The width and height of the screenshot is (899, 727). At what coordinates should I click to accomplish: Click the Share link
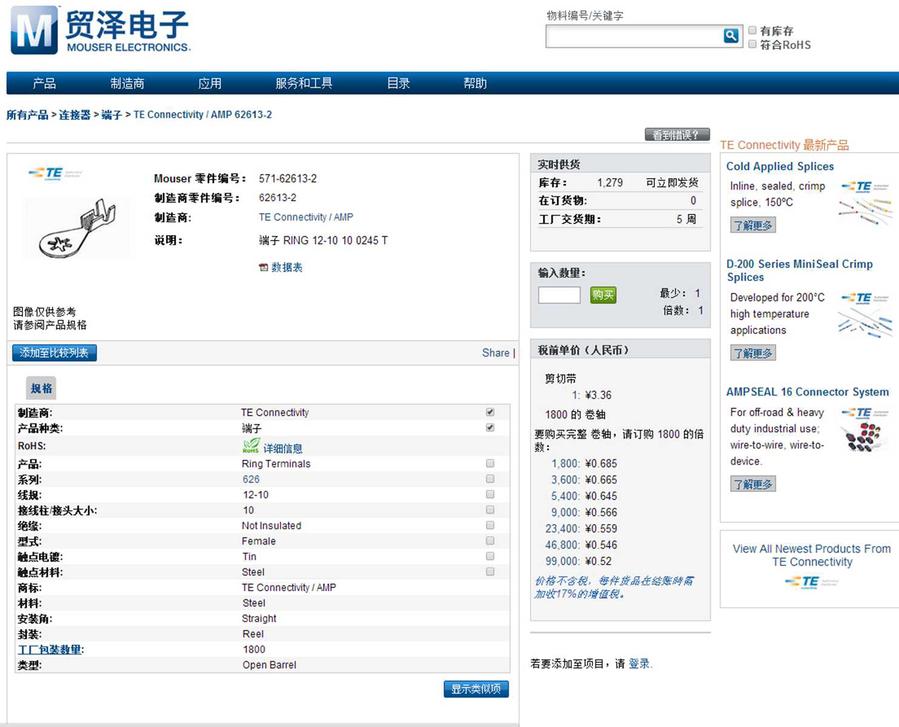coord(495,353)
